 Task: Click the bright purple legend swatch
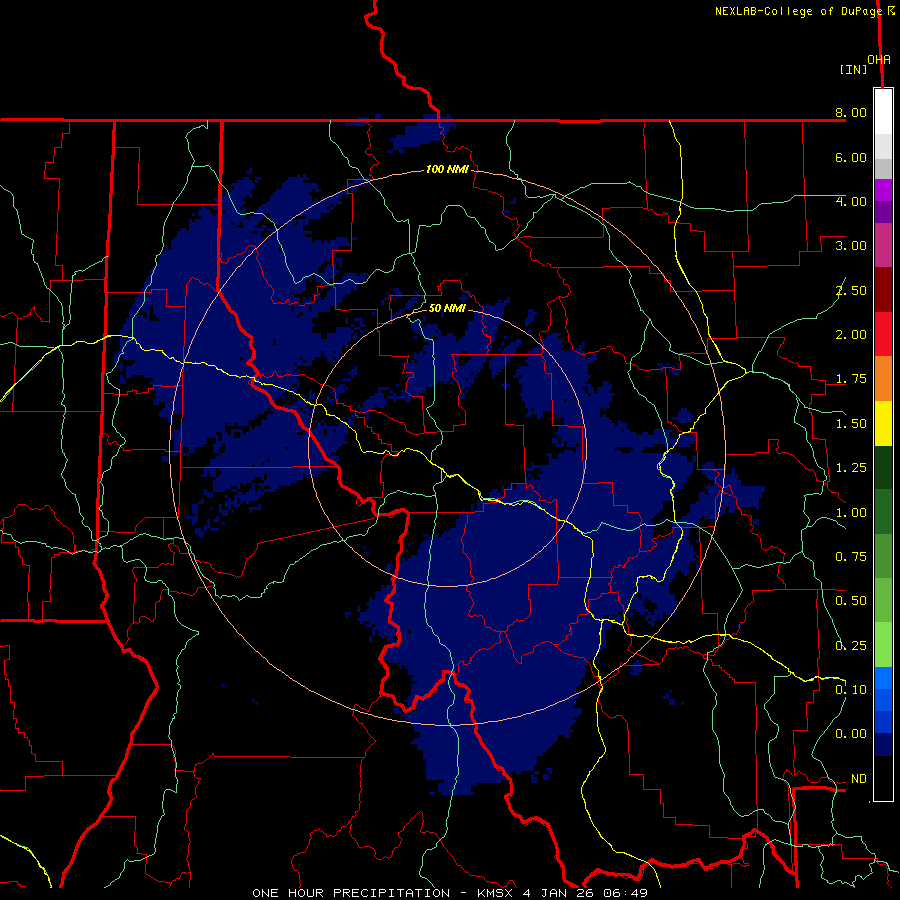883,190
